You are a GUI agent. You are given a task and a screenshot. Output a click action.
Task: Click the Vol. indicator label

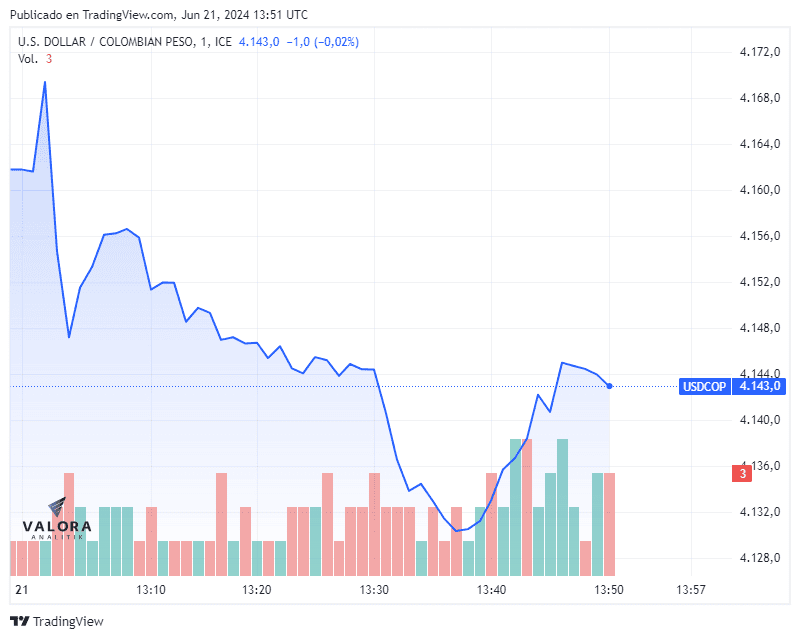28,59
